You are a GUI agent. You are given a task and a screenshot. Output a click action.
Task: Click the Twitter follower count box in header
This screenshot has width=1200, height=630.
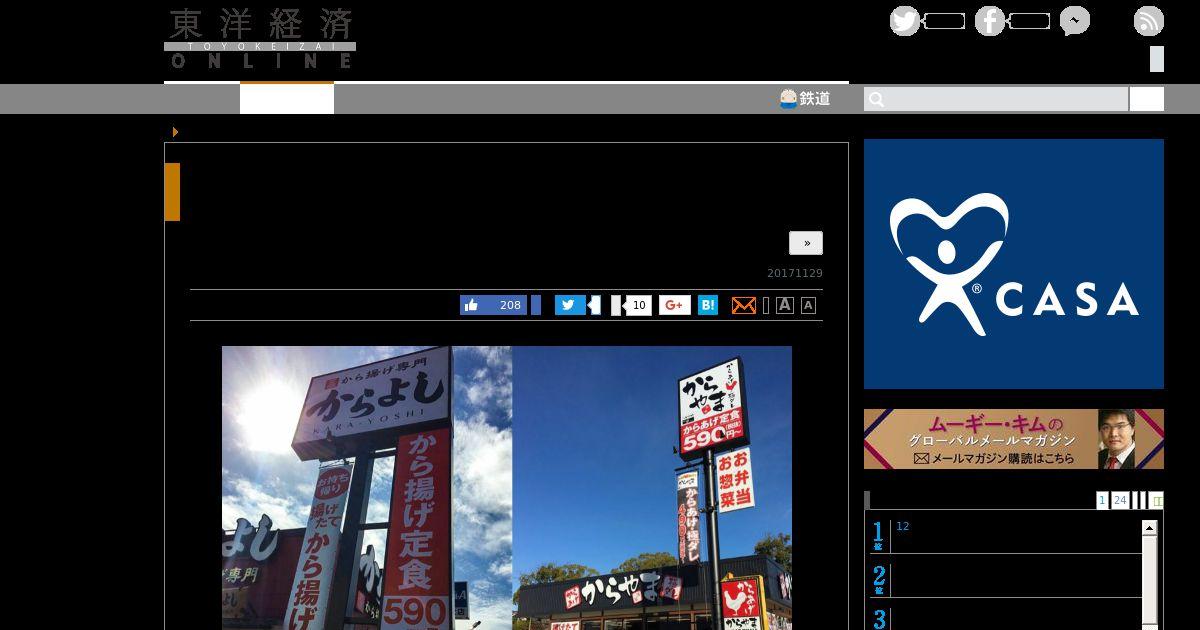944,21
